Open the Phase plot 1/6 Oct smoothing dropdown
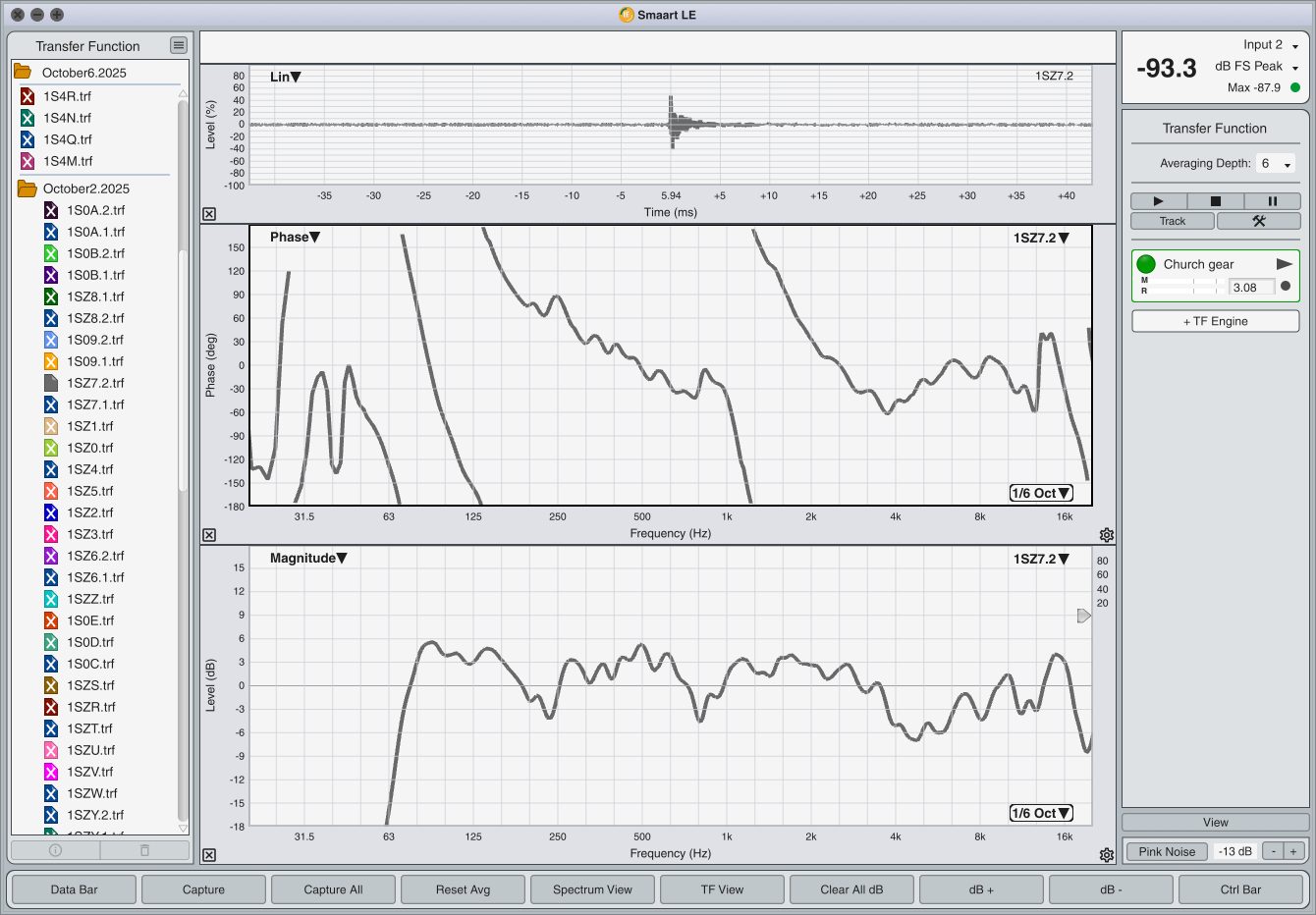Screen dimensions: 1316x915 (1041, 493)
